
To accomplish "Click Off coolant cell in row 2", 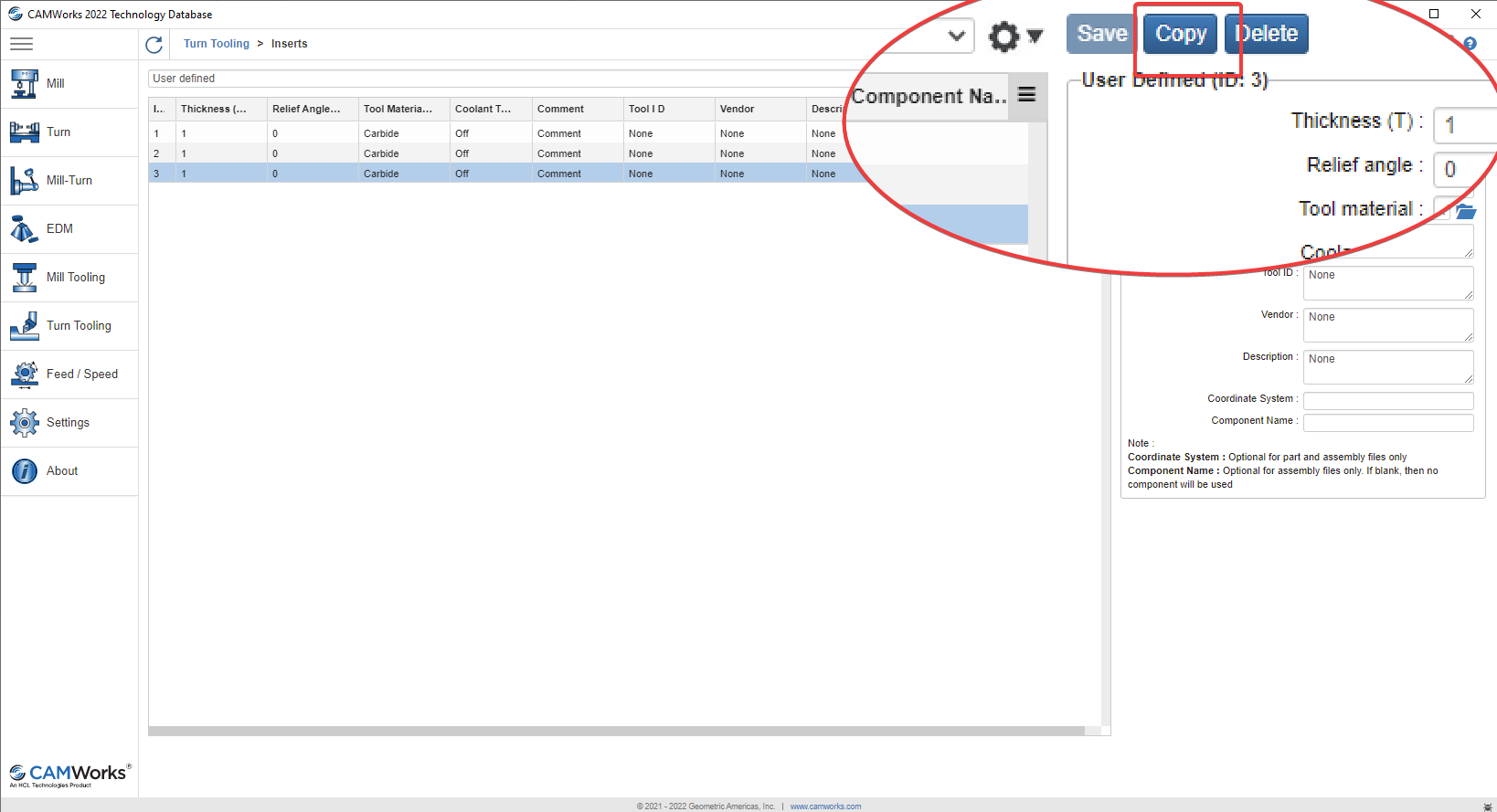I will [x=491, y=153].
